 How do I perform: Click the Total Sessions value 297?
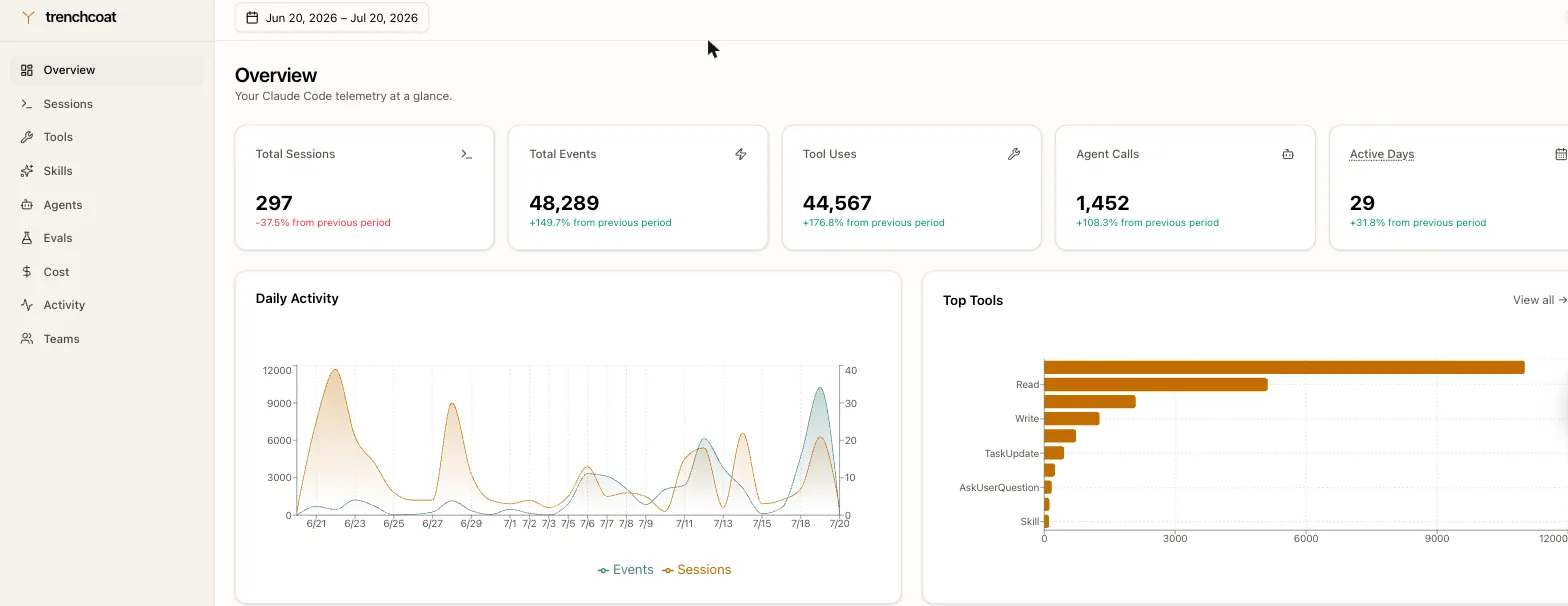tap(274, 203)
